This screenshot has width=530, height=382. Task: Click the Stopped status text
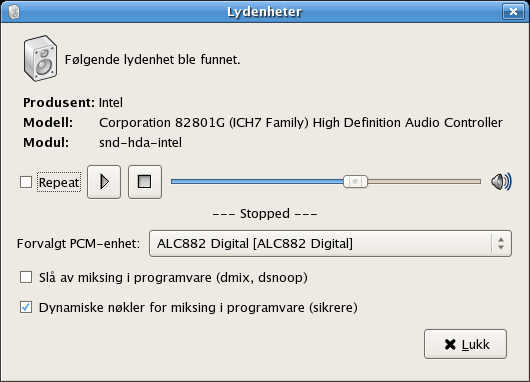pyautogui.click(x=265, y=214)
